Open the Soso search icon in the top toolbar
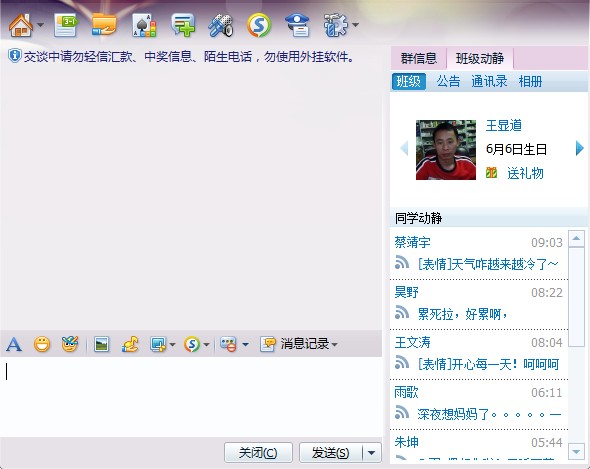This screenshot has width=590, height=469. [x=259, y=25]
